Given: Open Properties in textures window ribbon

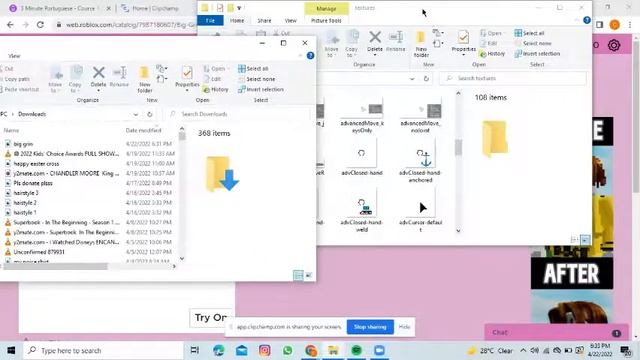Looking at the screenshot, I should (x=464, y=42).
